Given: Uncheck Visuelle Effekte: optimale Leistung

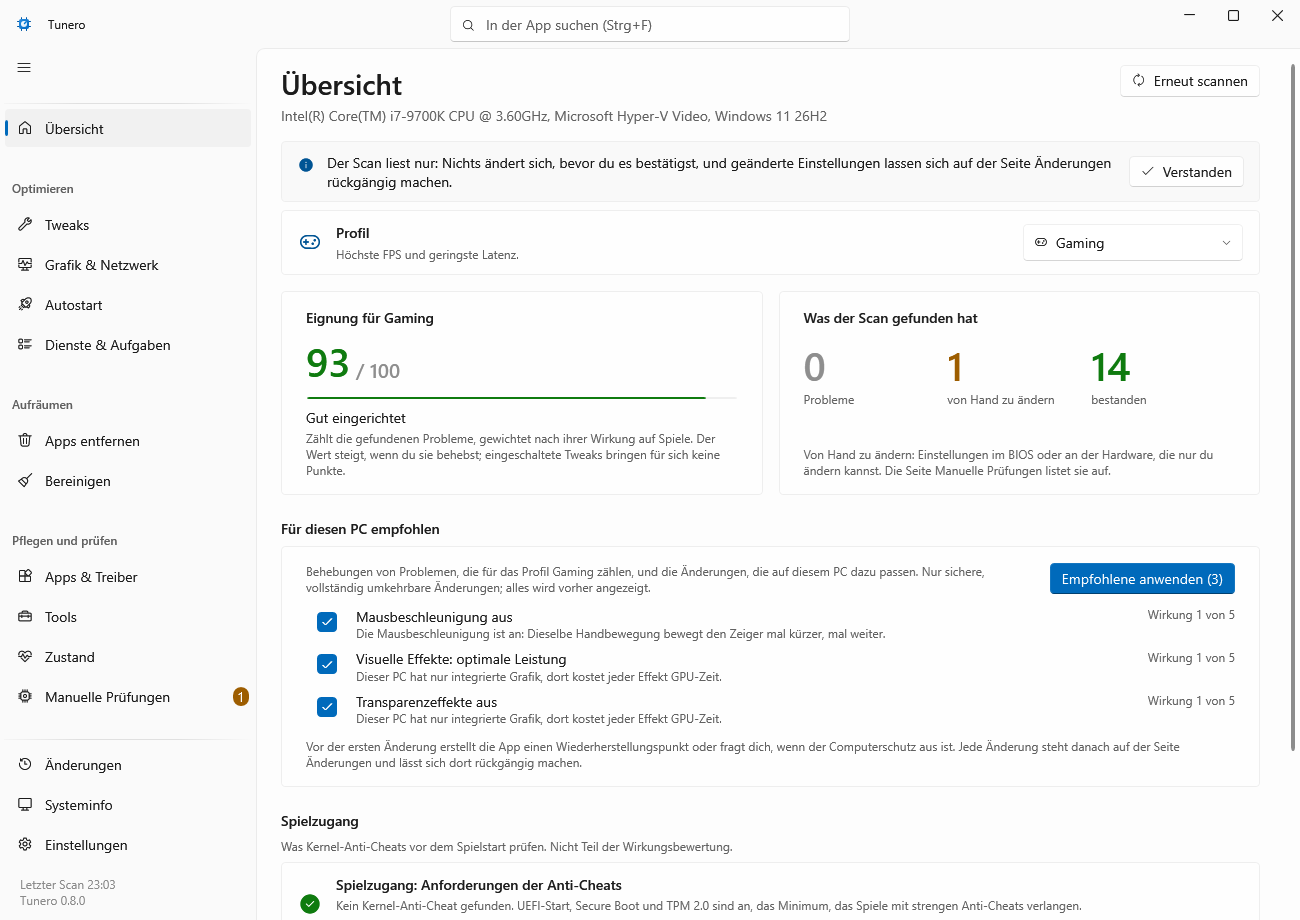Looking at the screenshot, I should point(327,664).
